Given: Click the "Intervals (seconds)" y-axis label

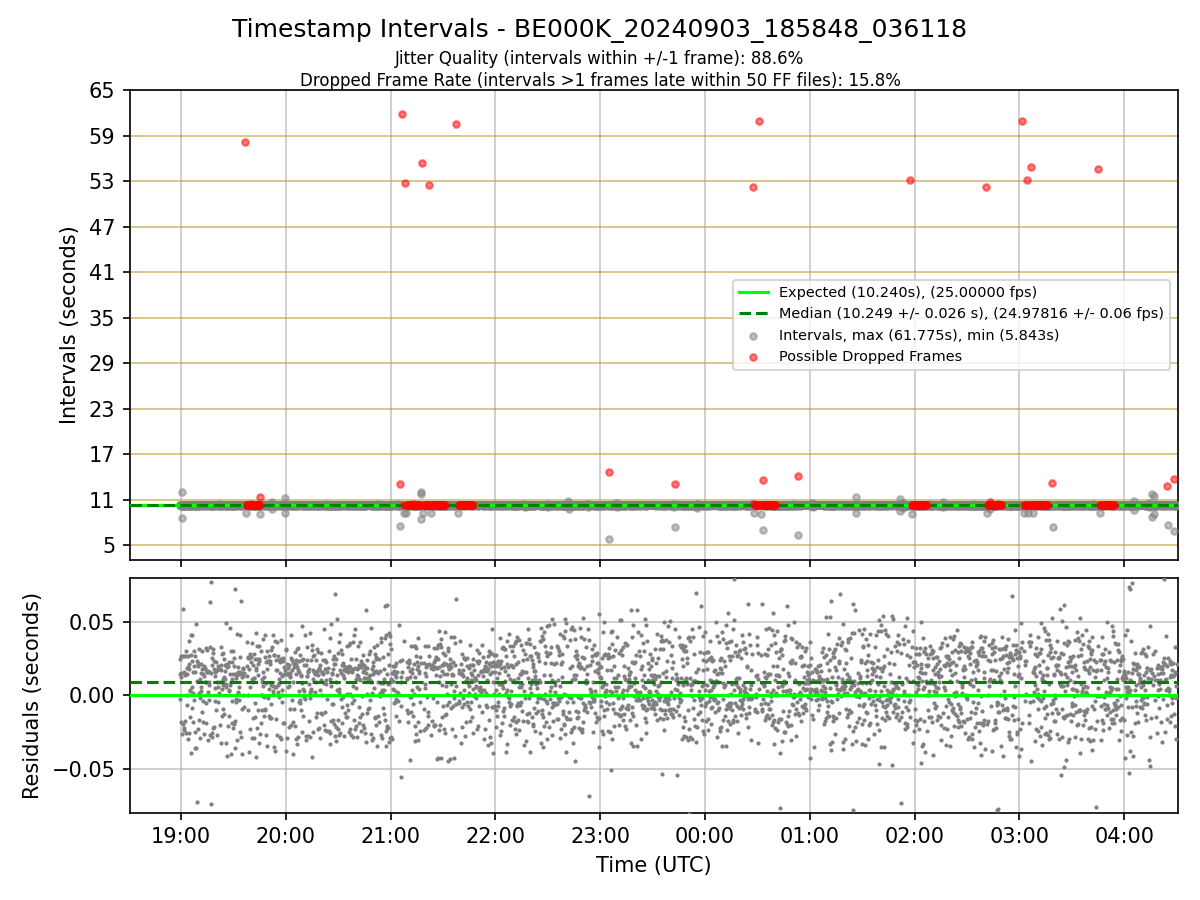Looking at the screenshot, I should (x=69, y=325).
